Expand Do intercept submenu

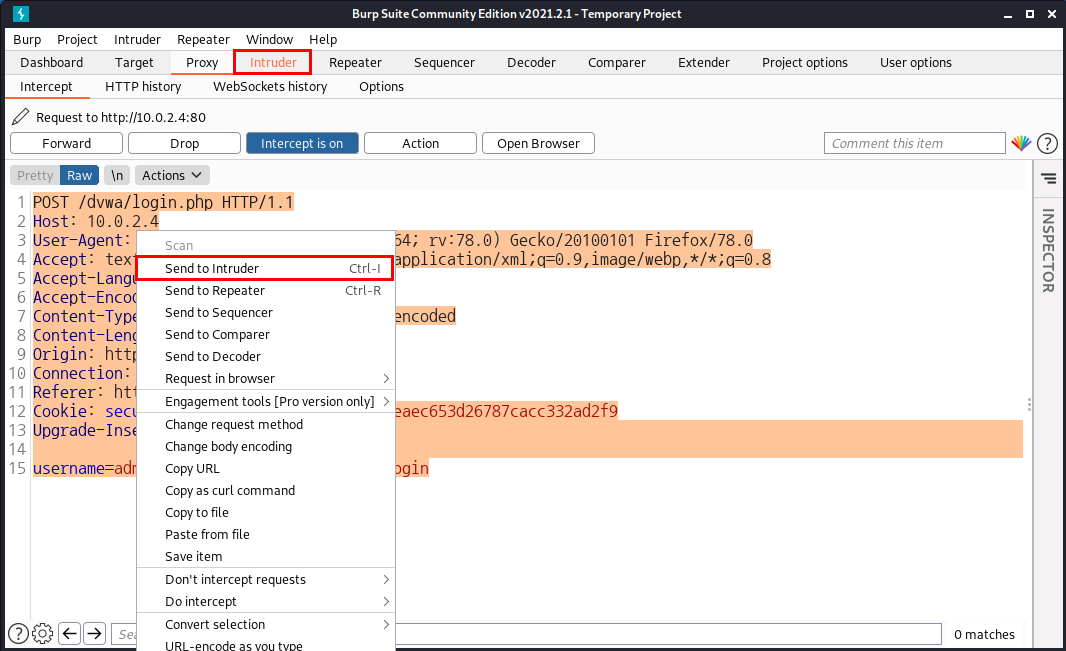(x=266, y=601)
